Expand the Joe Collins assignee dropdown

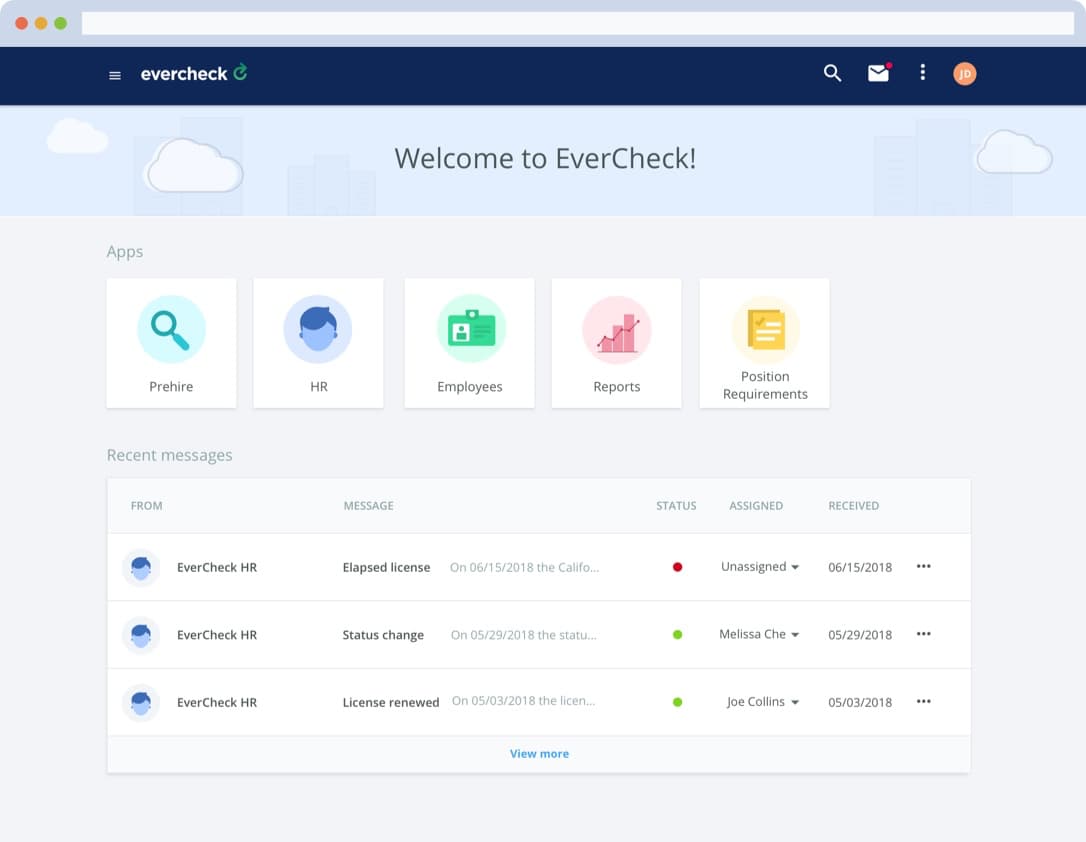(x=763, y=701)
